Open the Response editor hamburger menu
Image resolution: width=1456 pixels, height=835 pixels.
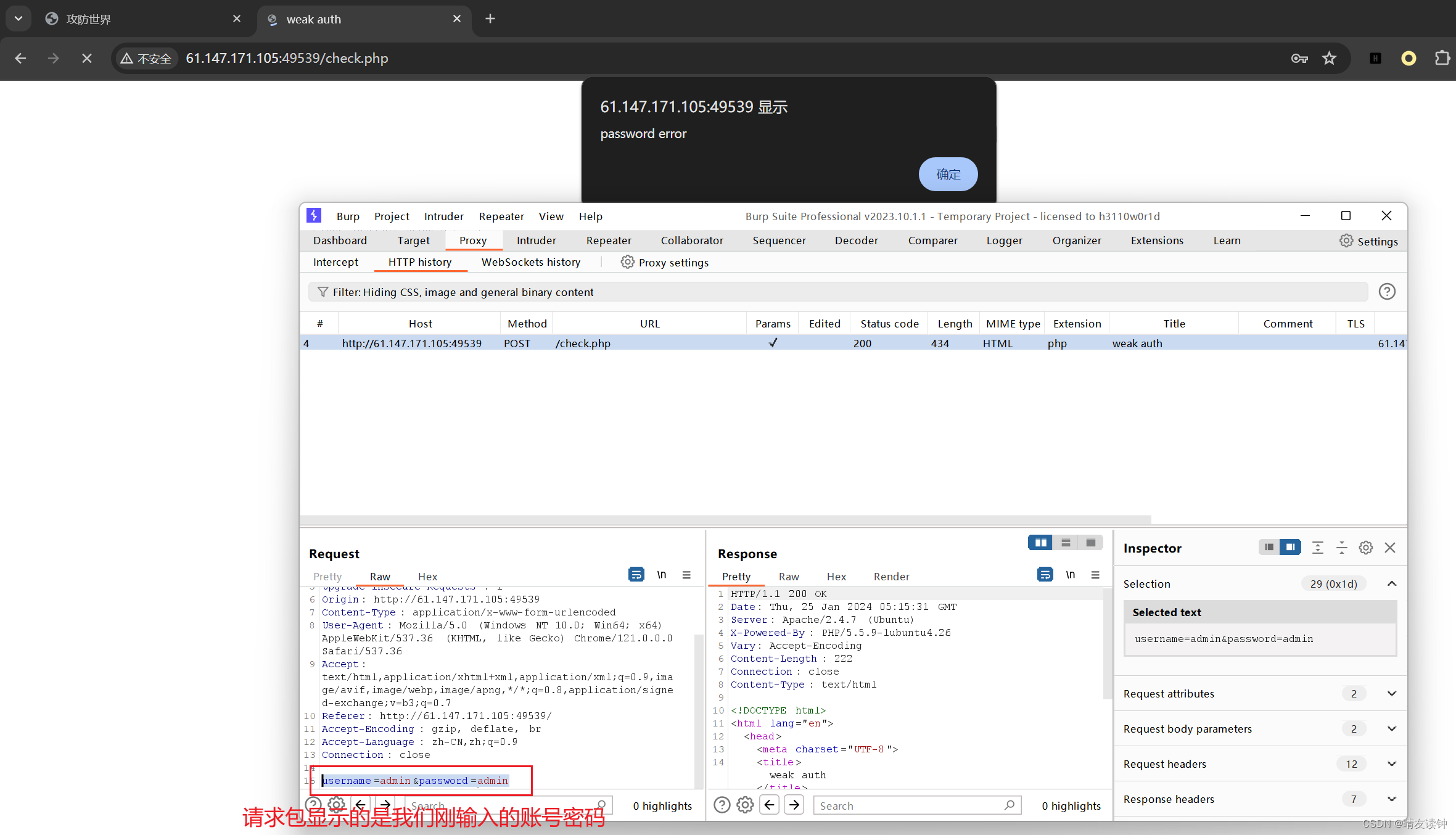tap(1096, 575)
